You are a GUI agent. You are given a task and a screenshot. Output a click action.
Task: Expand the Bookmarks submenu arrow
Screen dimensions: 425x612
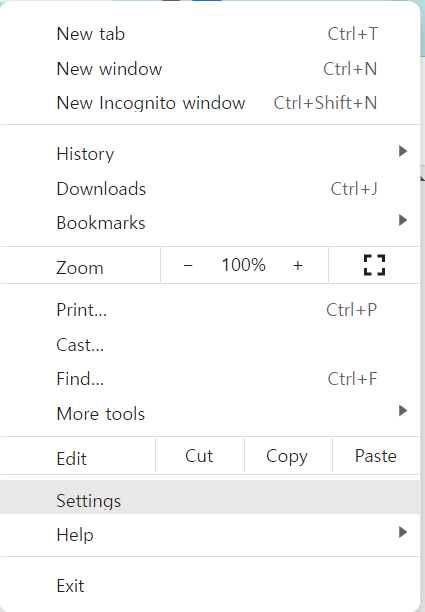(x=403, y=220)
